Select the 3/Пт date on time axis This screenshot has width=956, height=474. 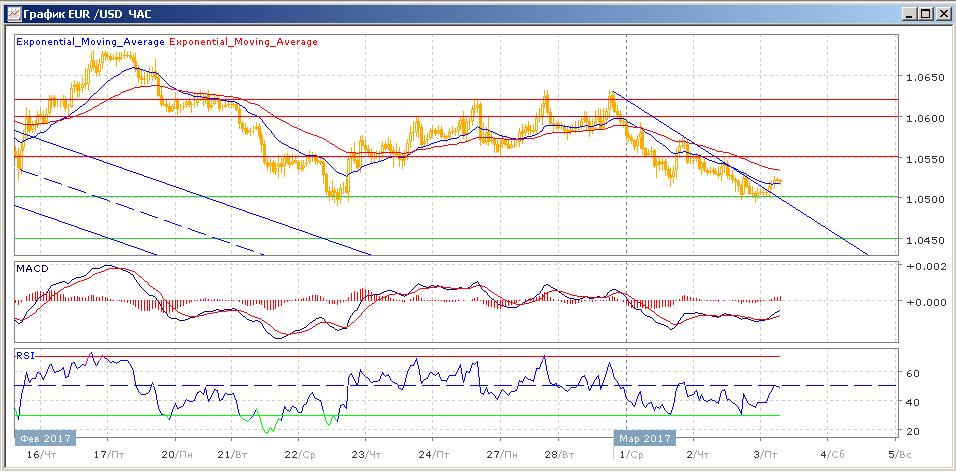click(x=763, y=453)
